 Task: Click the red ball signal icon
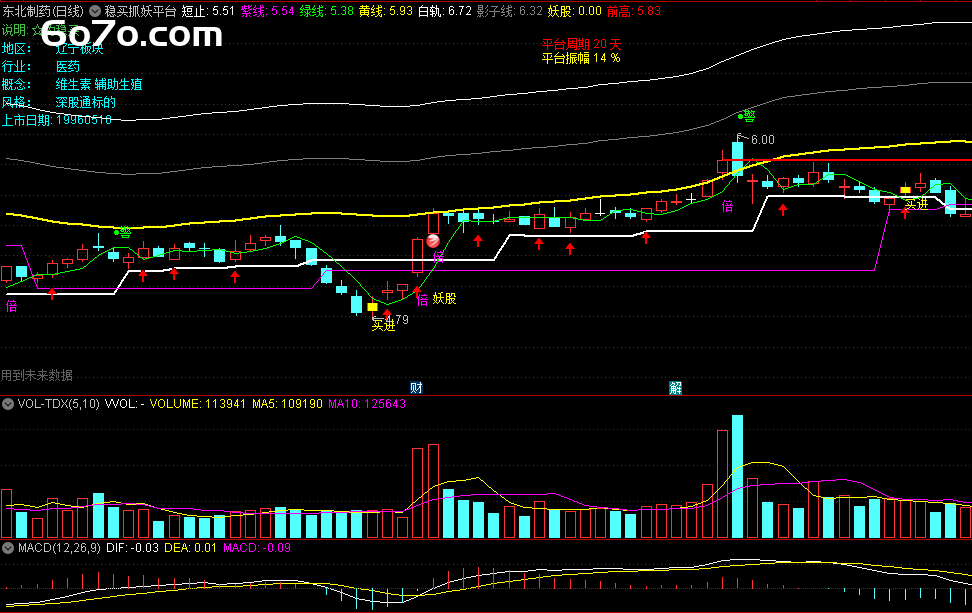433,240
